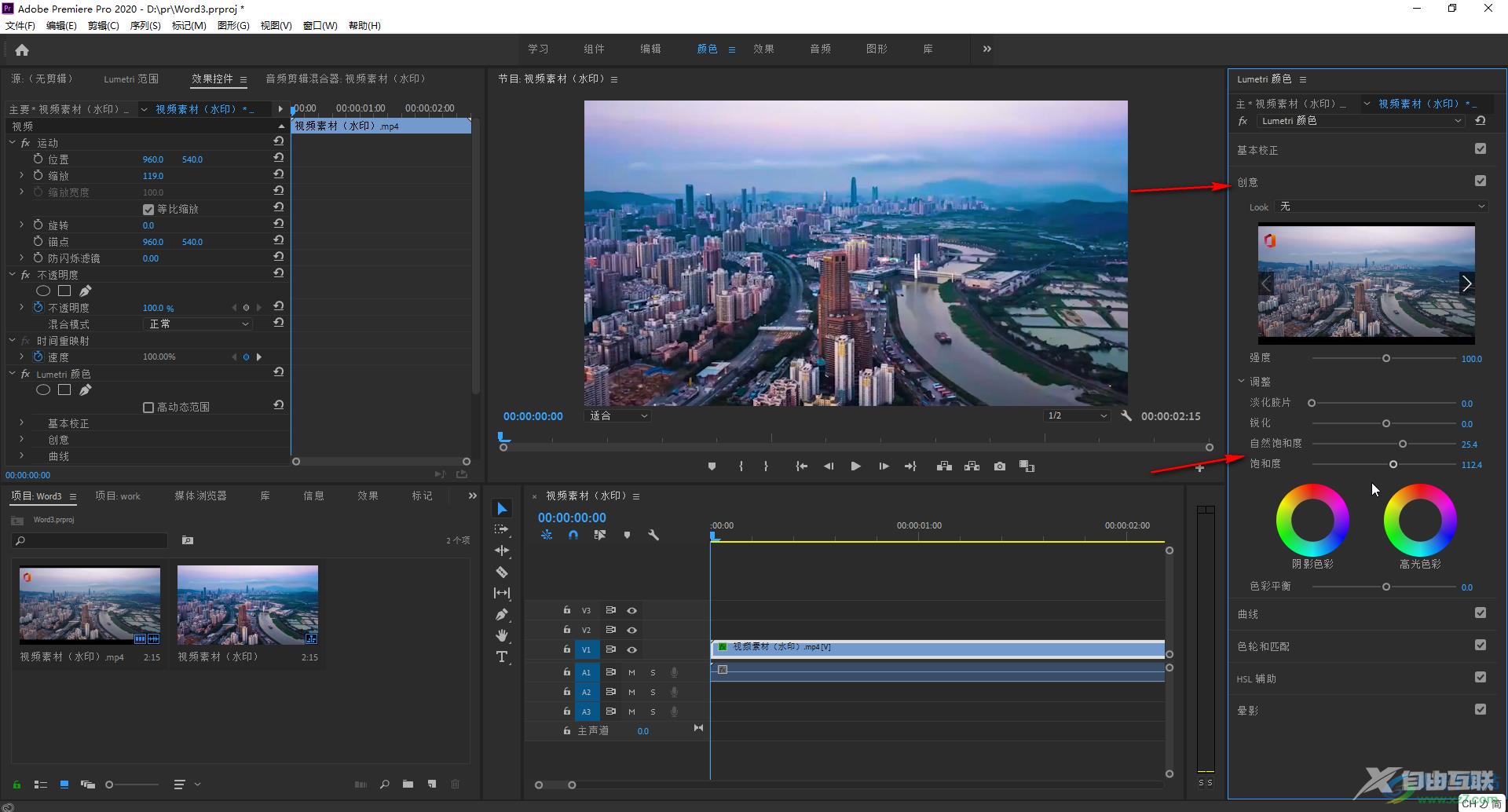Viewport: 1508px width, 812px height.
Task: Go to Out point in program monitor
Action: [x=910, y=466]
